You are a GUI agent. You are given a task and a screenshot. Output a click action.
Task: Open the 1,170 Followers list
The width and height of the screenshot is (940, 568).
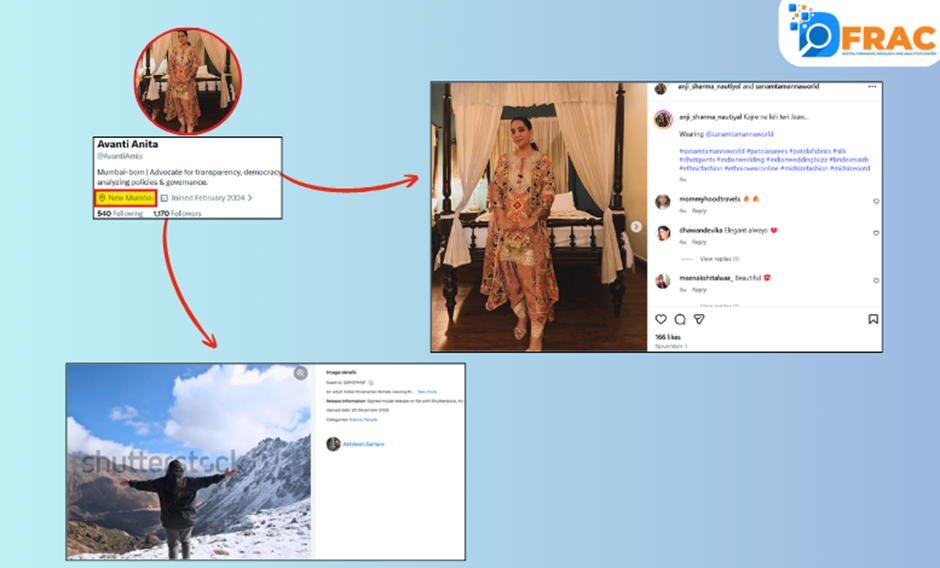click(178, 213)
